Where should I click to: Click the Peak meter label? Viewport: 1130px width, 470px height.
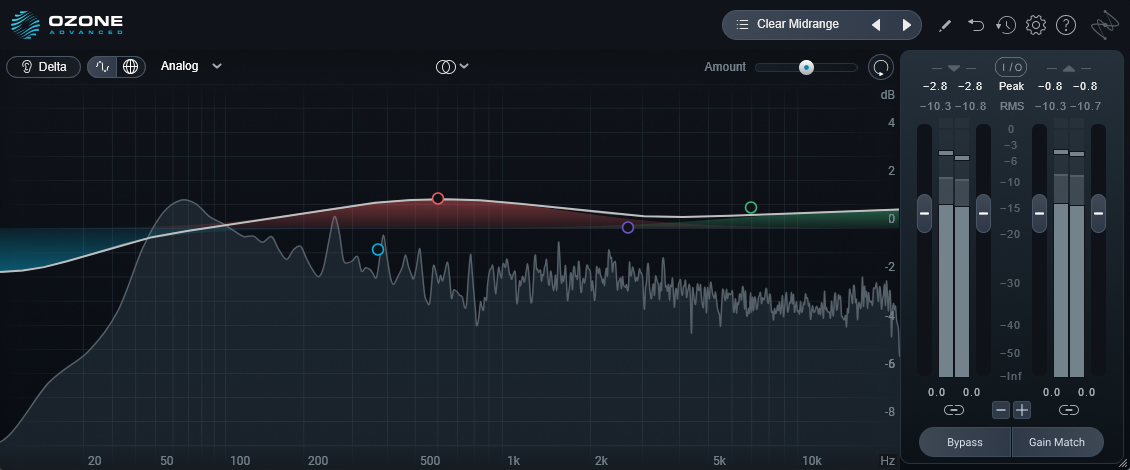1011,87
